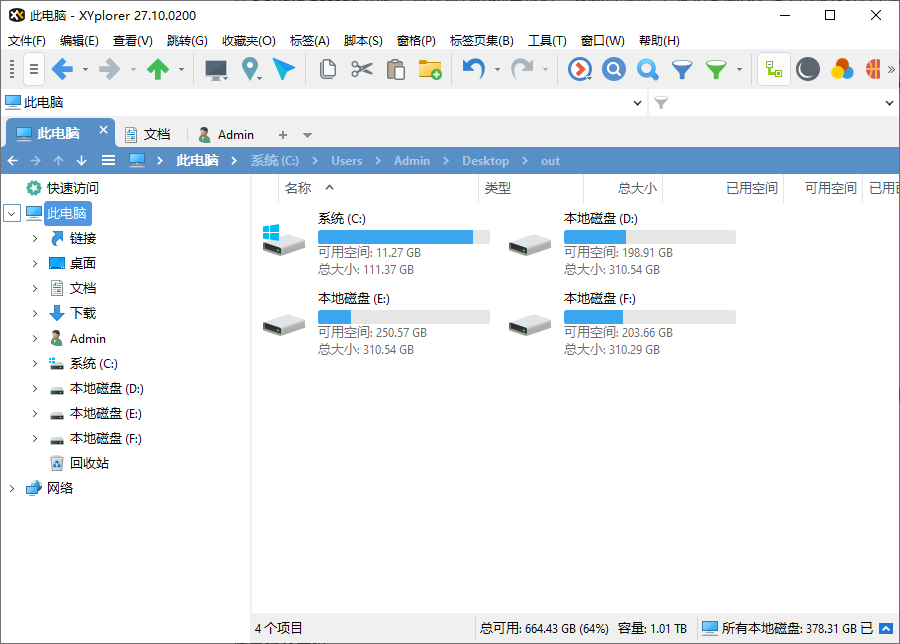The image size is (900, 644).
Task: Open the 工具(T) menu
Action: tap(546, 41)
